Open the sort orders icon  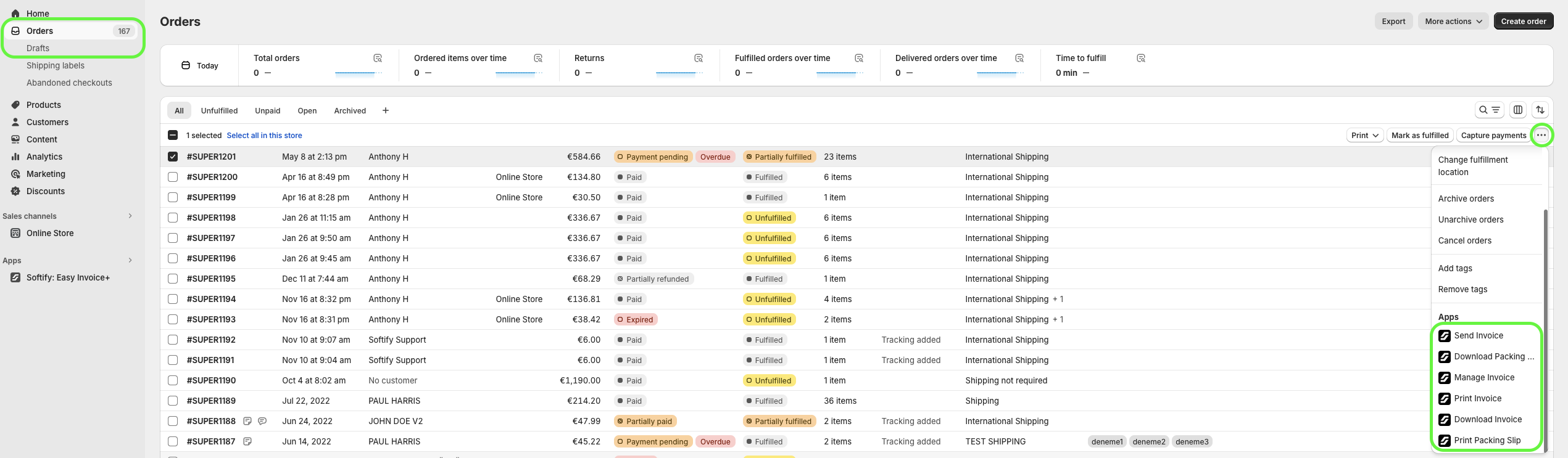1540,110
